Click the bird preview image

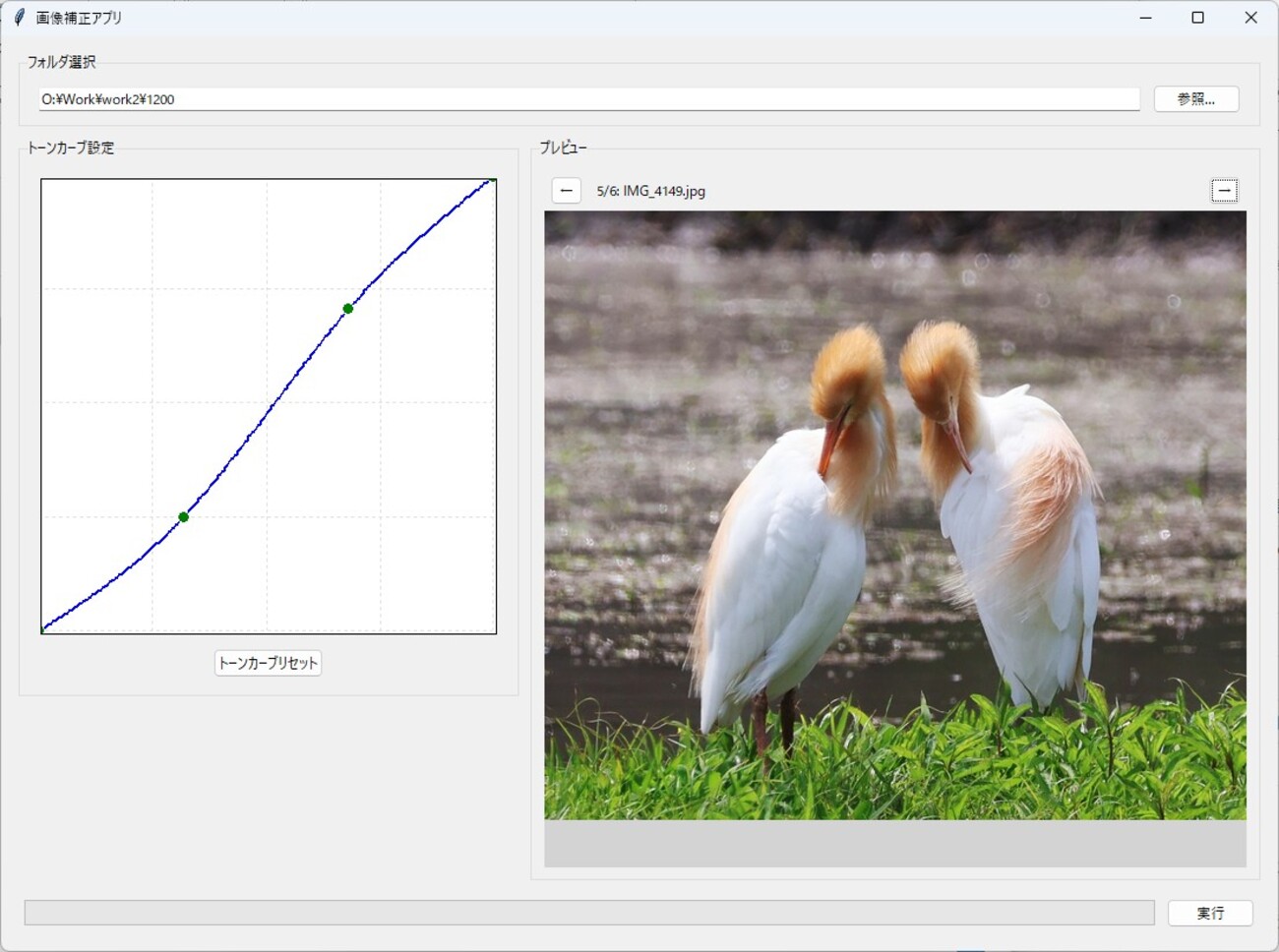coord(894,515)
